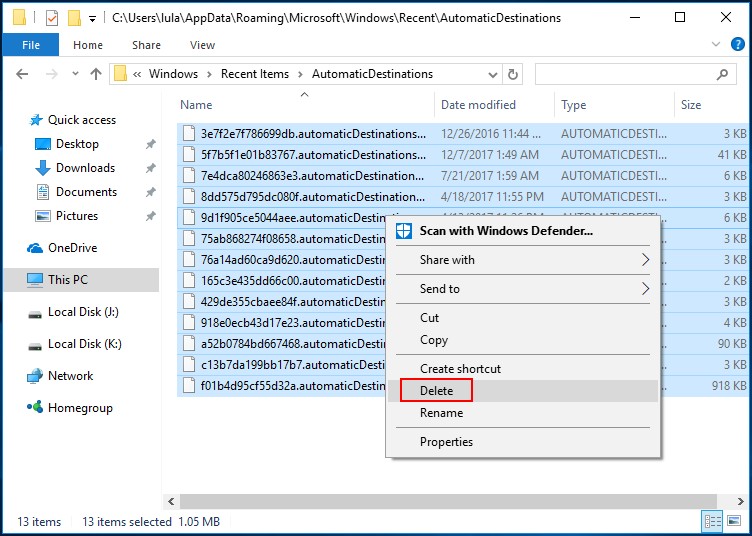752x536 pixels.
Task: Click the New folder quick access icon
Action: pos(74,18)
